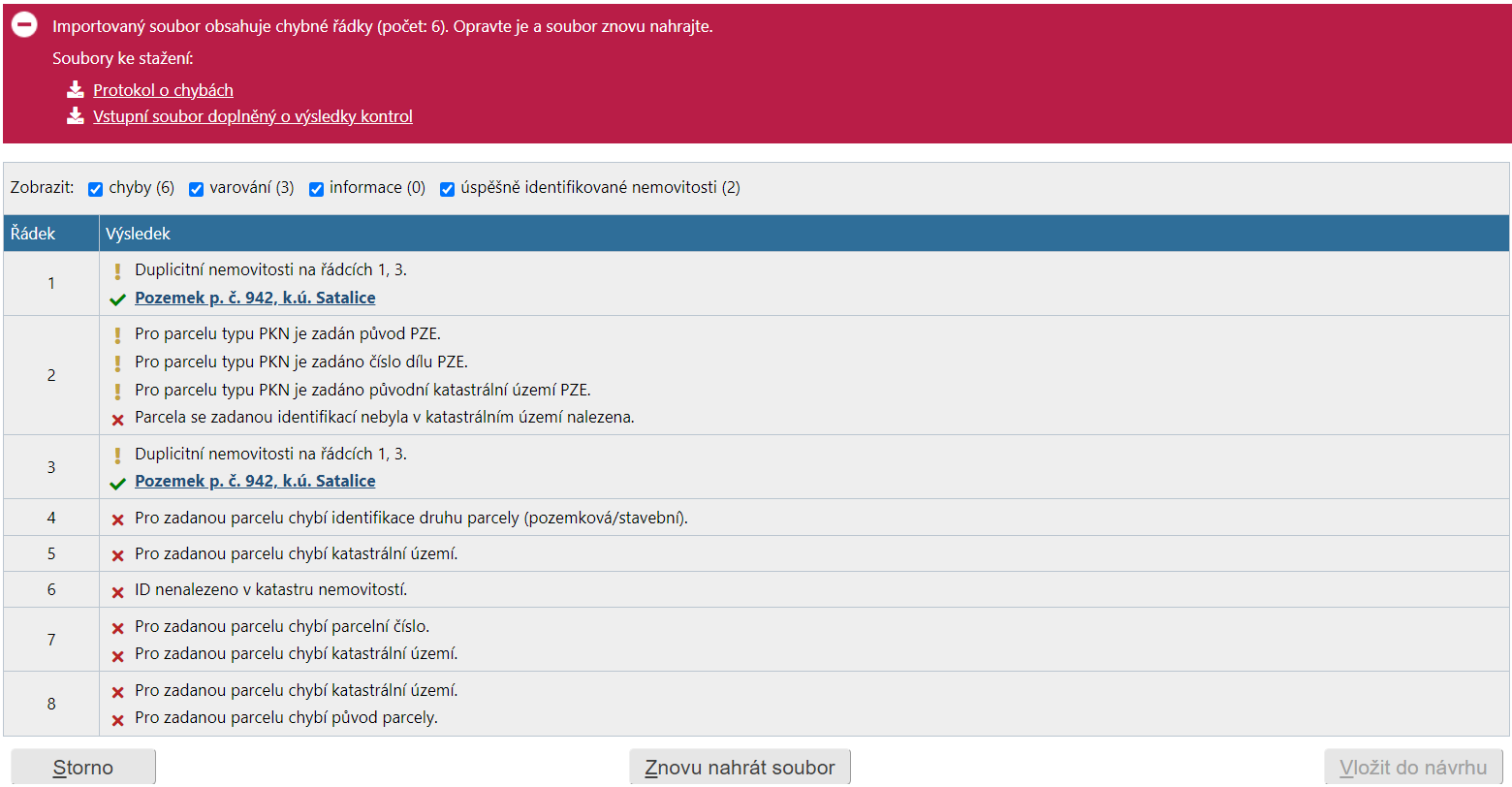The image size is (1512, 787).
Task: Click the Výsledek column header
Action: [x=138, y=234]
